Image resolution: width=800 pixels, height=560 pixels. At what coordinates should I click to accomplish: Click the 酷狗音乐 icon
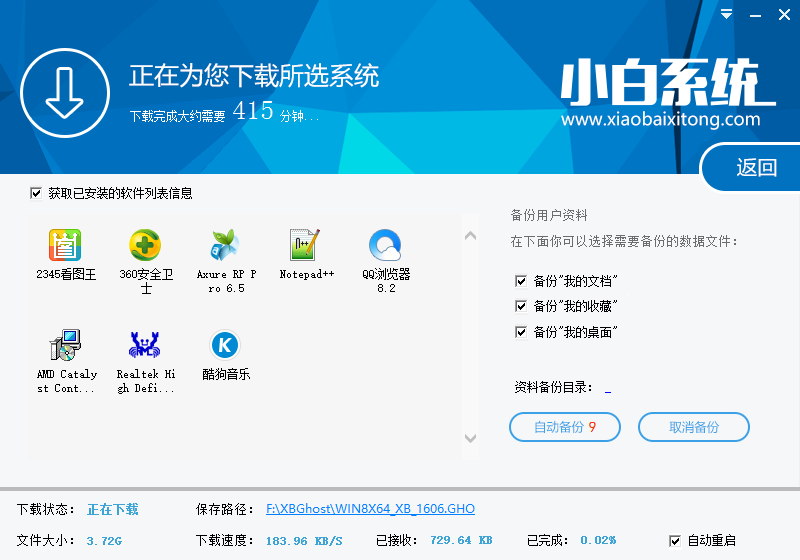click(x=225, y=346)
